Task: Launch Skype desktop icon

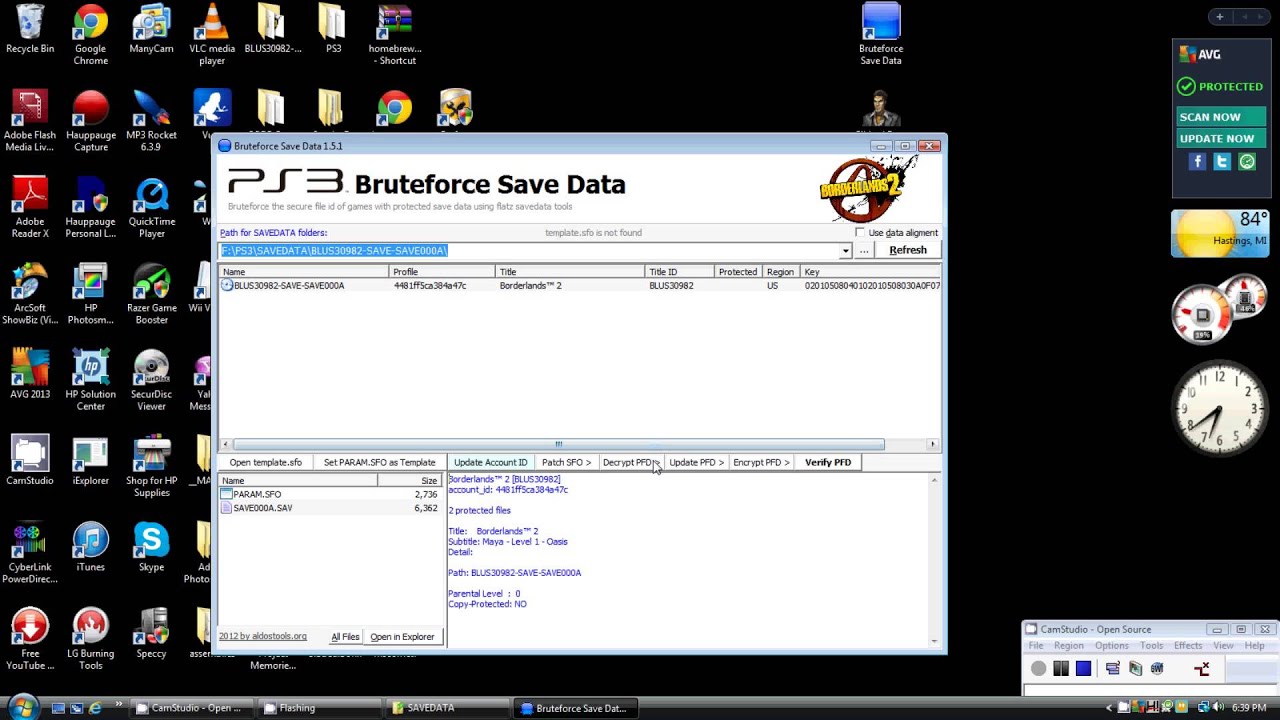Action: coord(152,547)
